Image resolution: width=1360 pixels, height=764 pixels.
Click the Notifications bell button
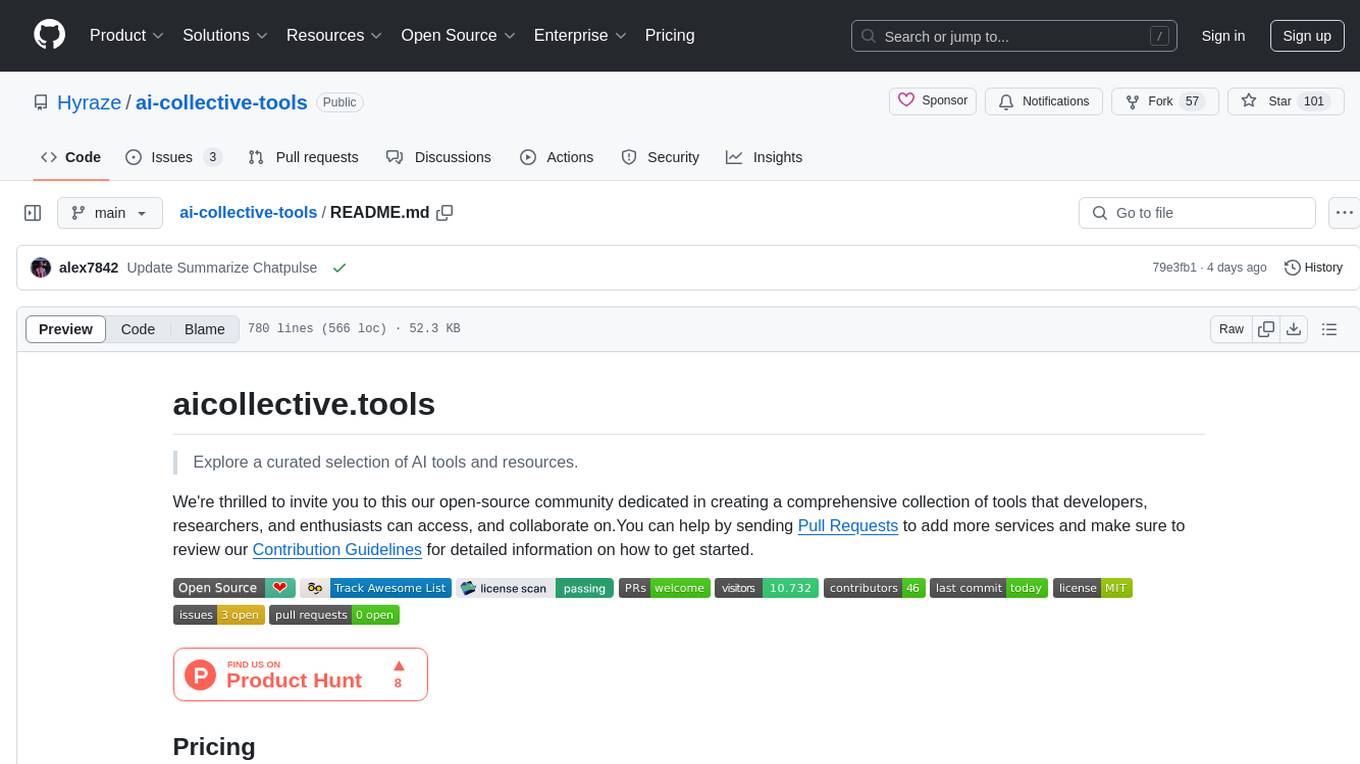click(x=1044, y=101)
